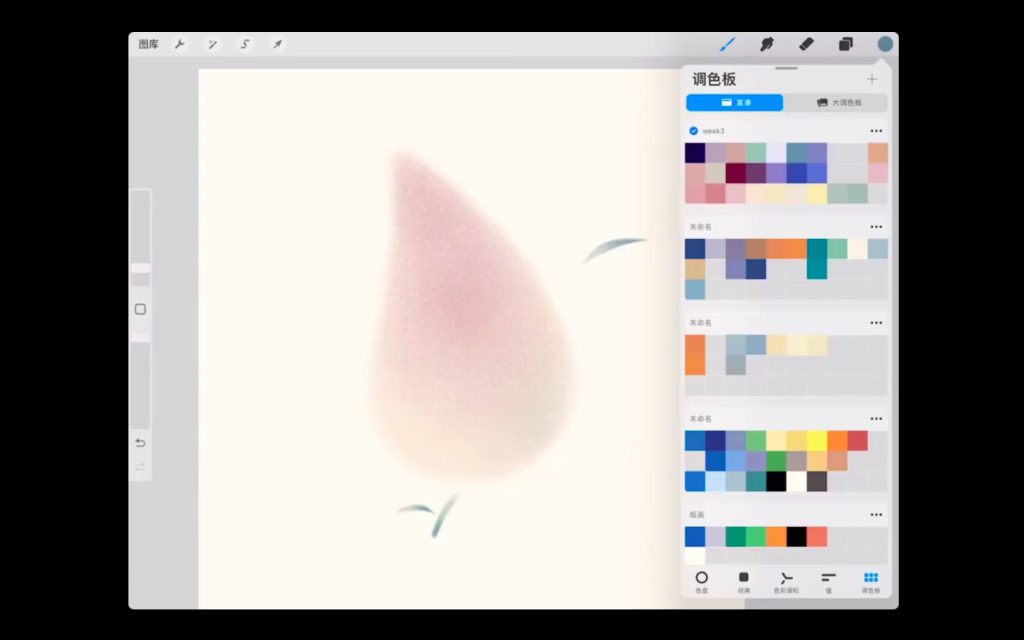Activate the Transform arrow tool
The width and height of the screenshot is (1024, 640).
point(277,44)
